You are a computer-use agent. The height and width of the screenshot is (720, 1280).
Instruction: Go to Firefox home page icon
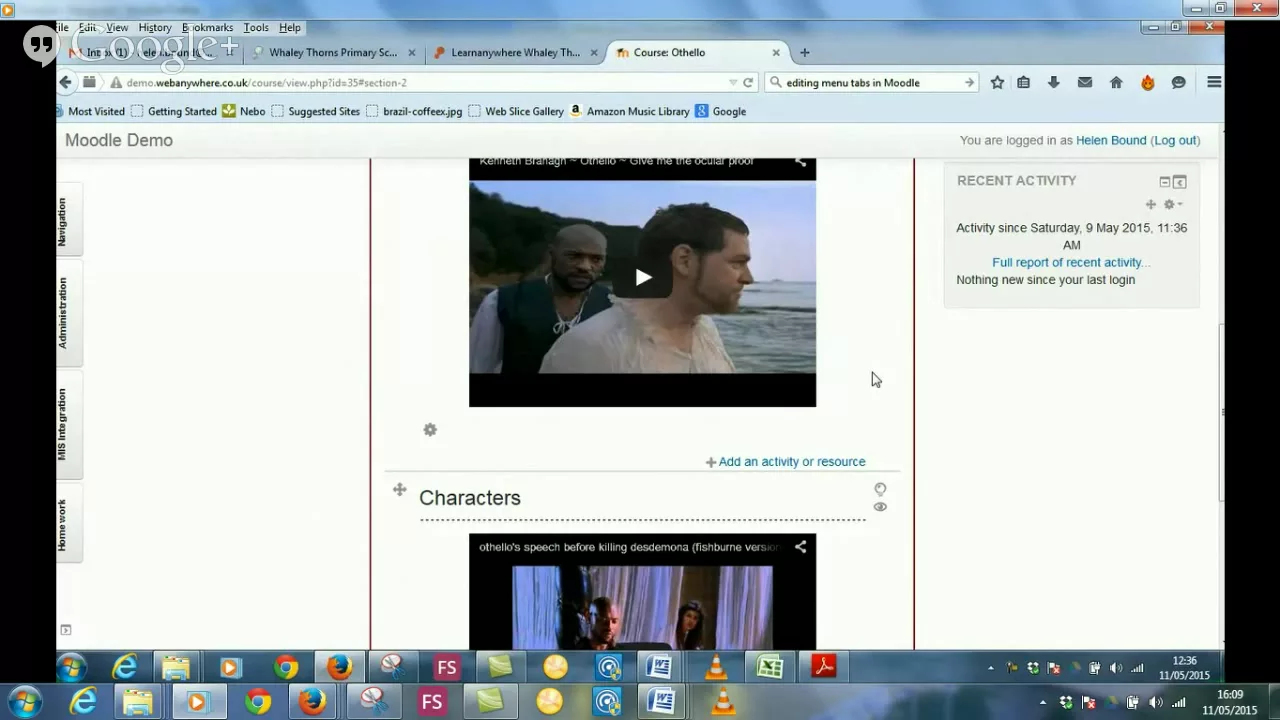(1116, 83)
